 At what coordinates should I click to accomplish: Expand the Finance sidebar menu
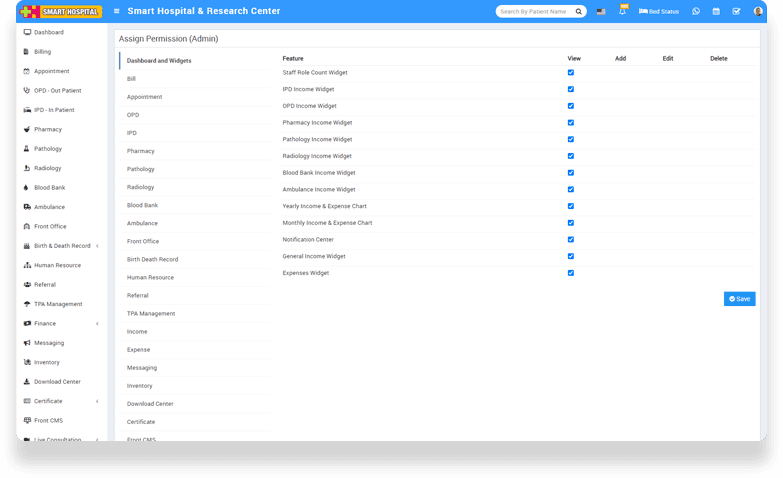(x=62, y=323)
